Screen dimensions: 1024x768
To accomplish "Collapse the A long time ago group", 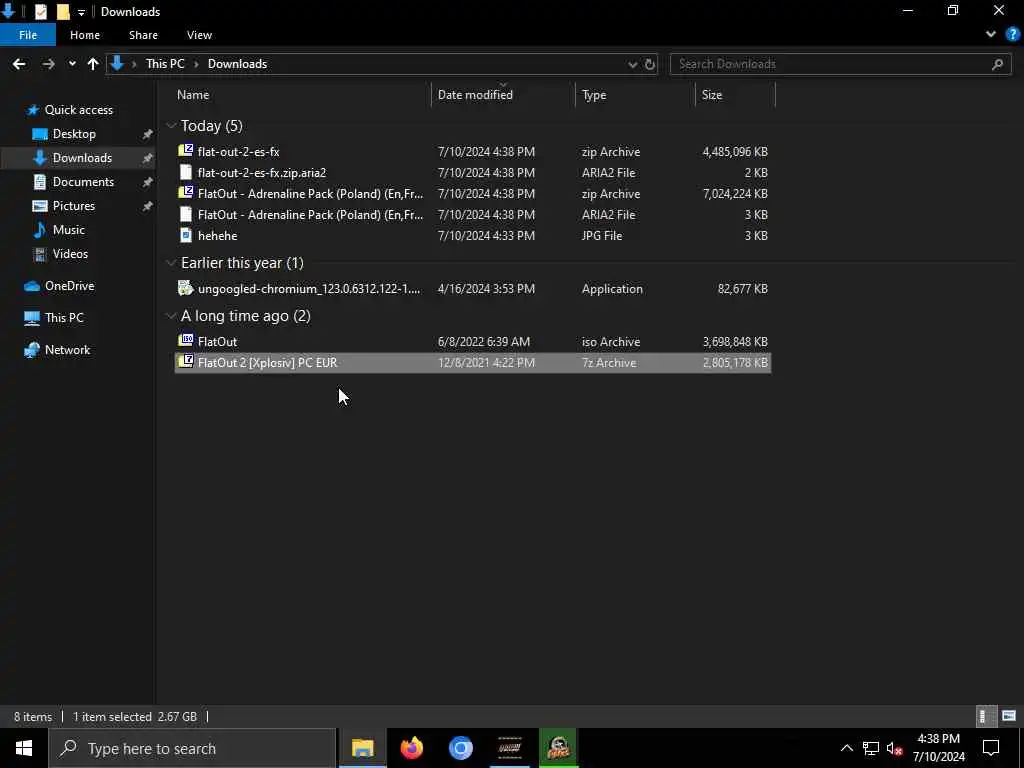I will pyautogui.click(x=171, y=316).
